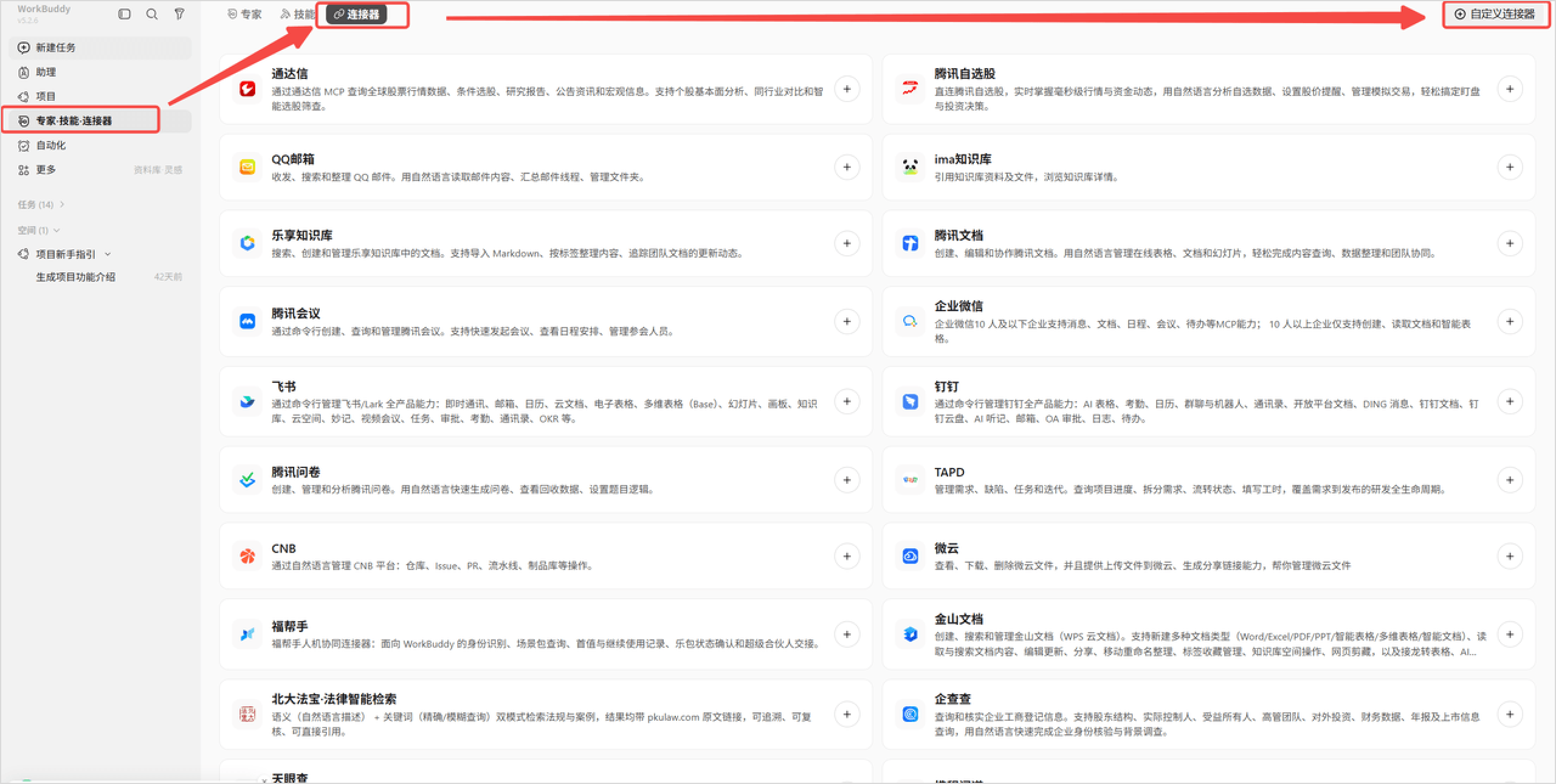1556x784 pixels.
Task: Open 自动化 in sidebar
Action: pos(100,145)
